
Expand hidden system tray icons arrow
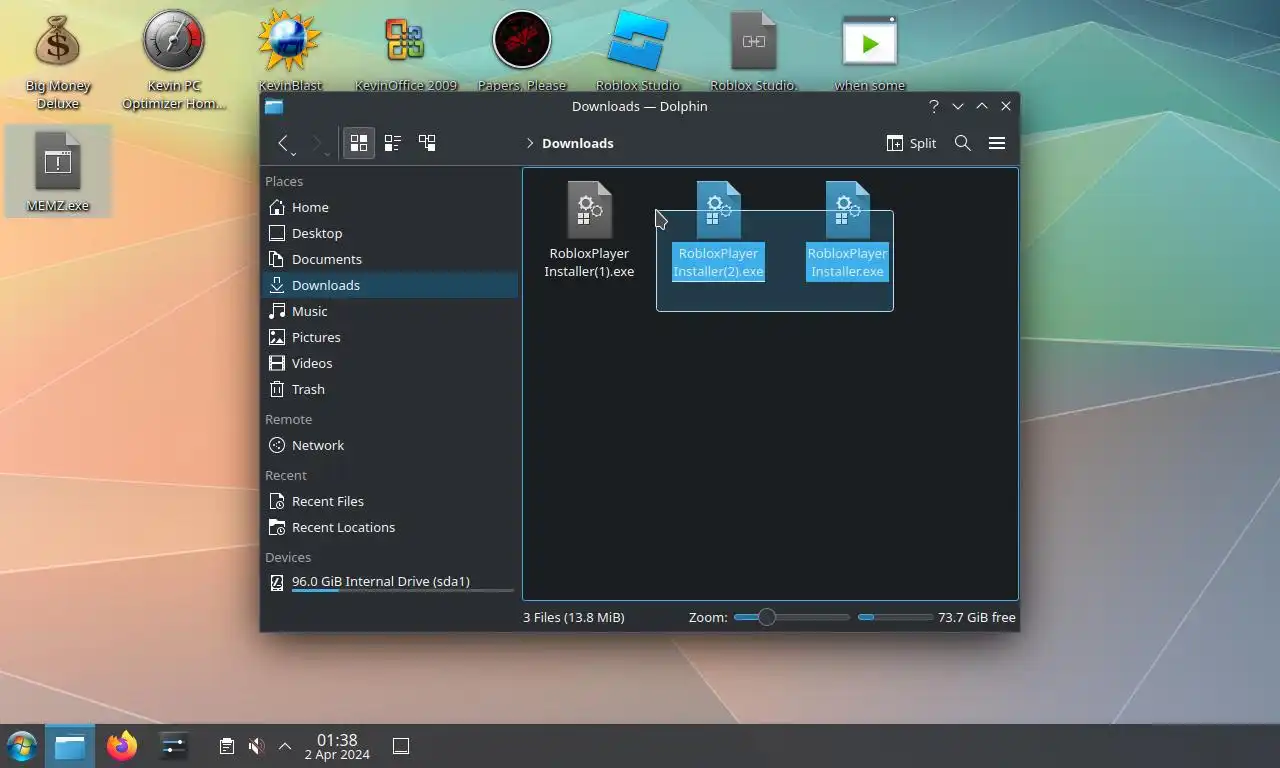pos(285,746)
